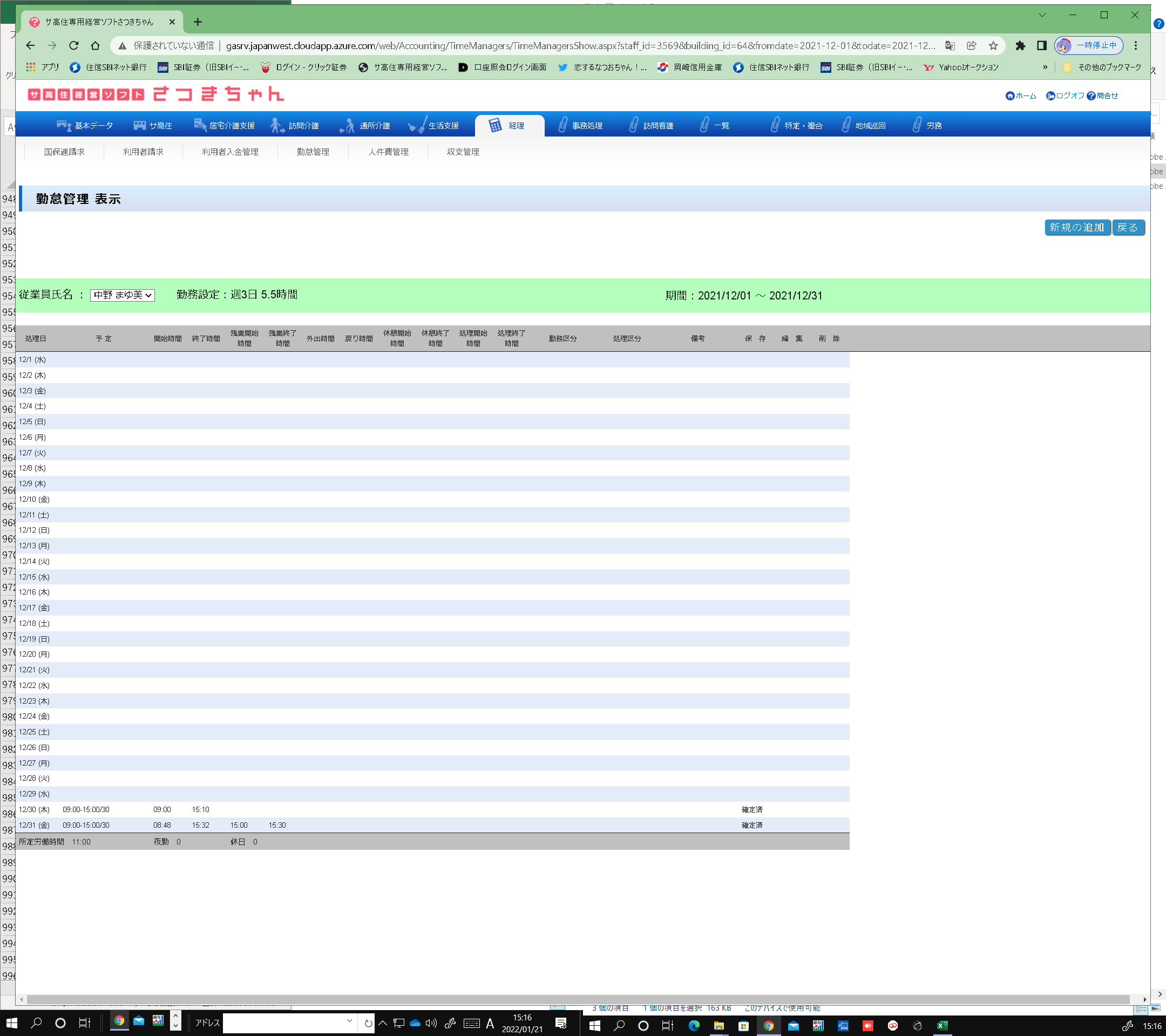
Task: Open the 通所介護 navigation icon
Action: 348,125
